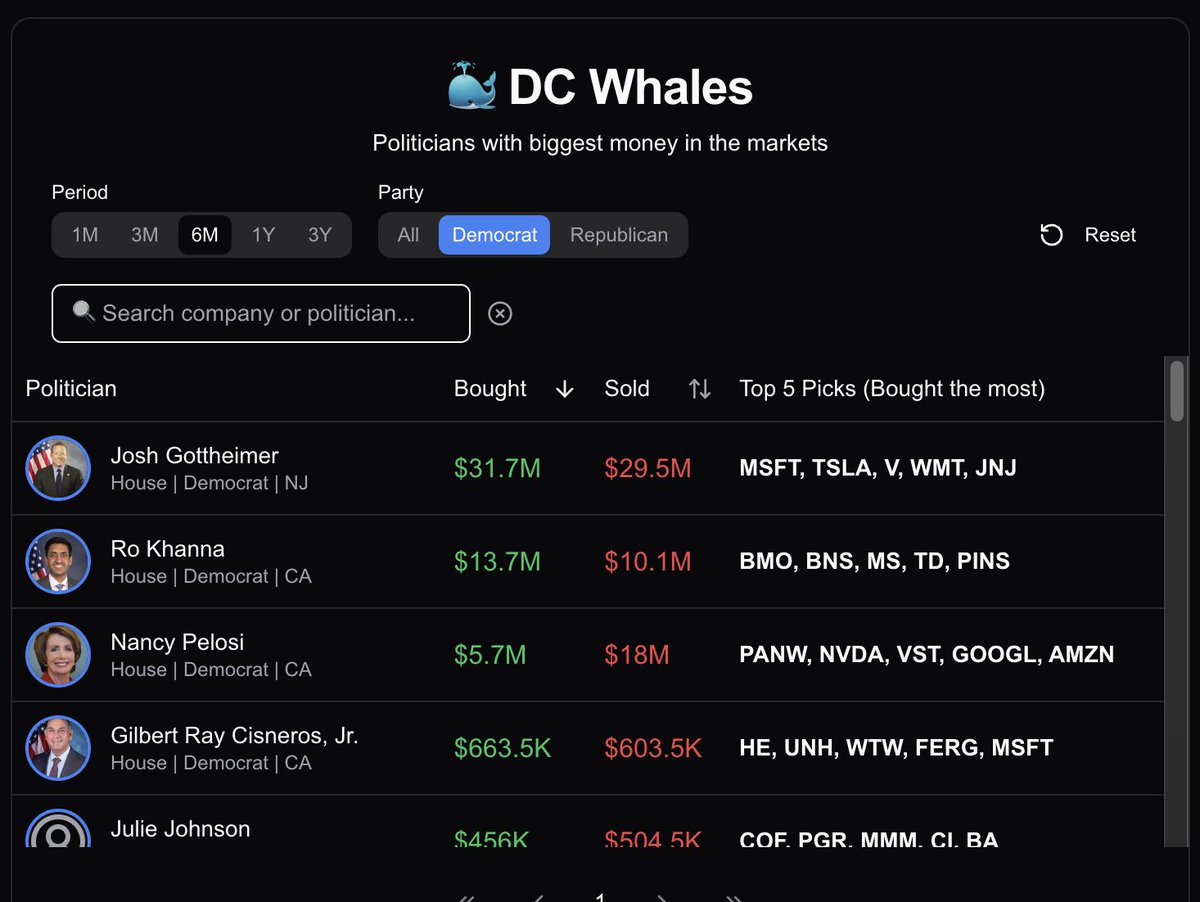
Task: Filter party by Democrat
Action: coord(494,235)
